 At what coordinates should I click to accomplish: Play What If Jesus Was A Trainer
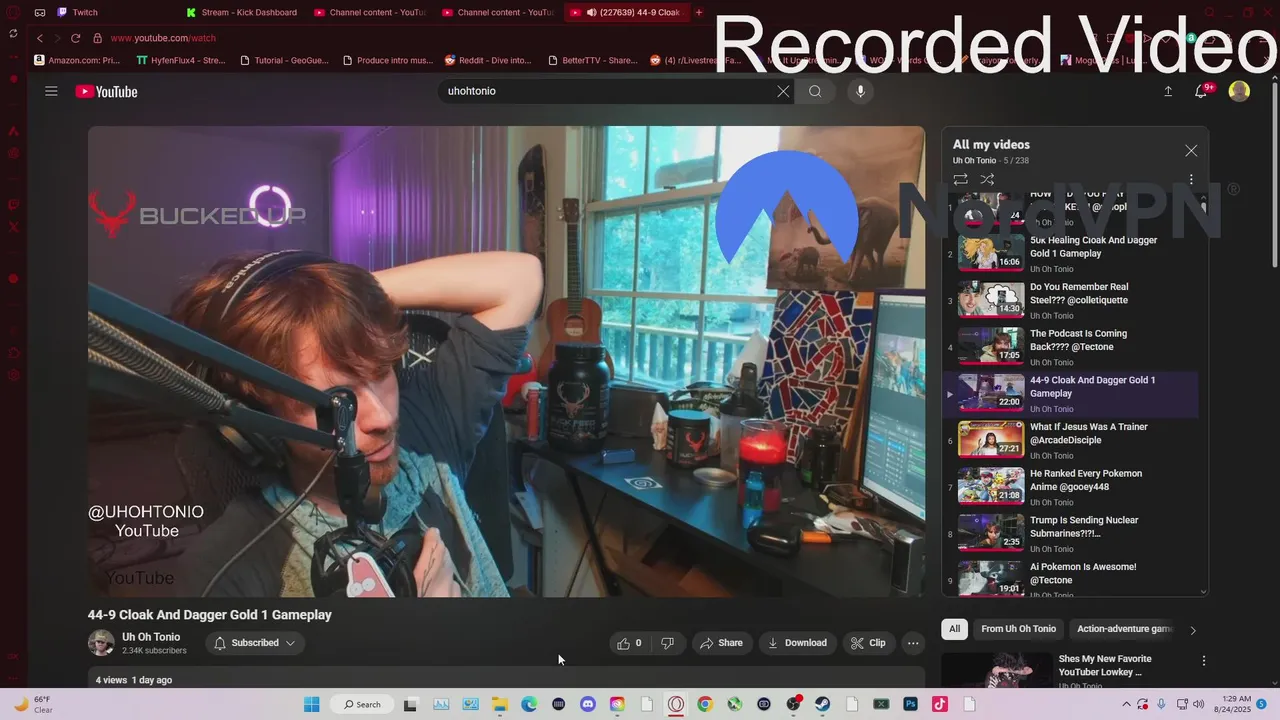pos(1071,441)
